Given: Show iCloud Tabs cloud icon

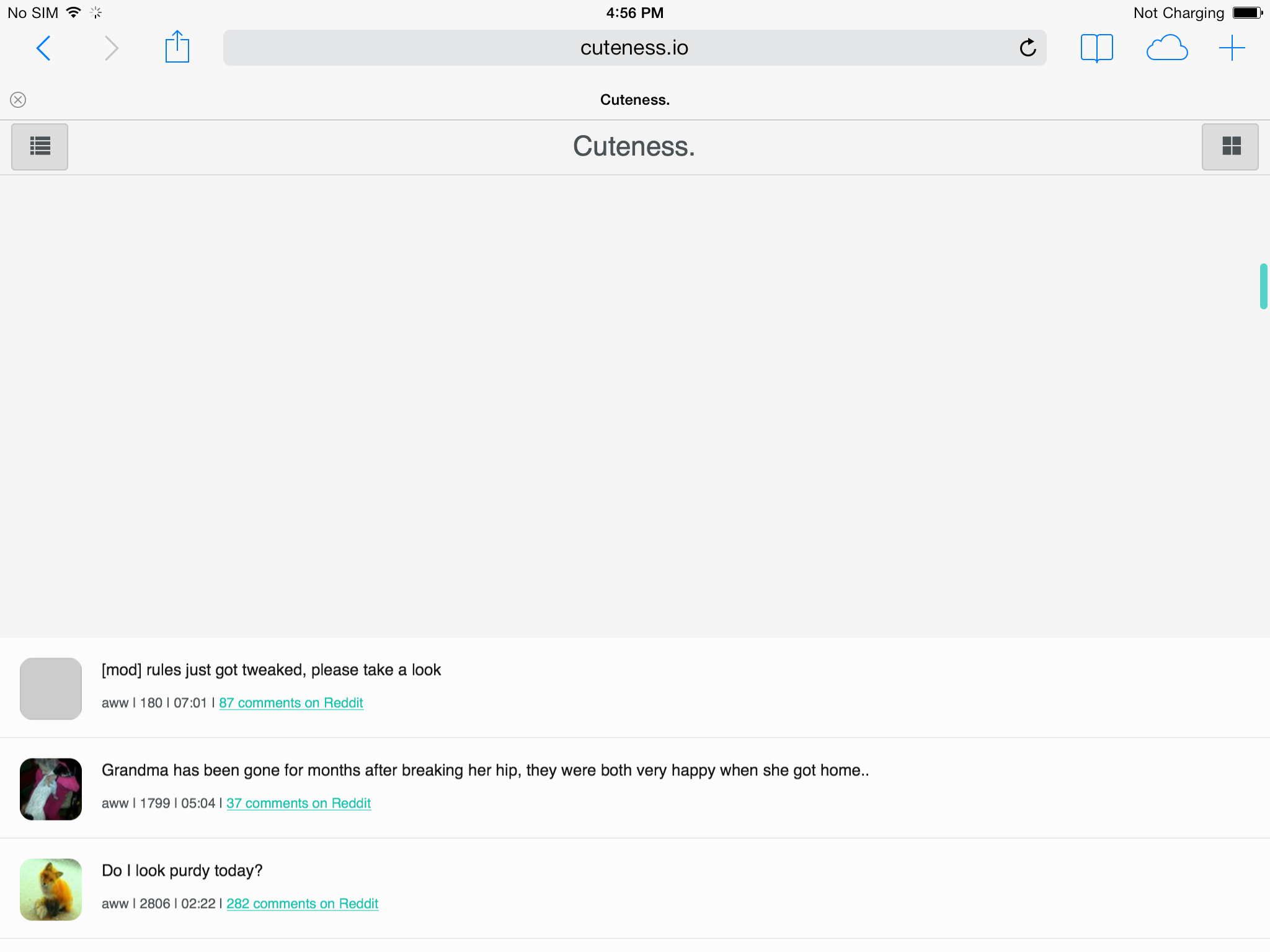Looking at the screenshot, I should click(1166, 48).
